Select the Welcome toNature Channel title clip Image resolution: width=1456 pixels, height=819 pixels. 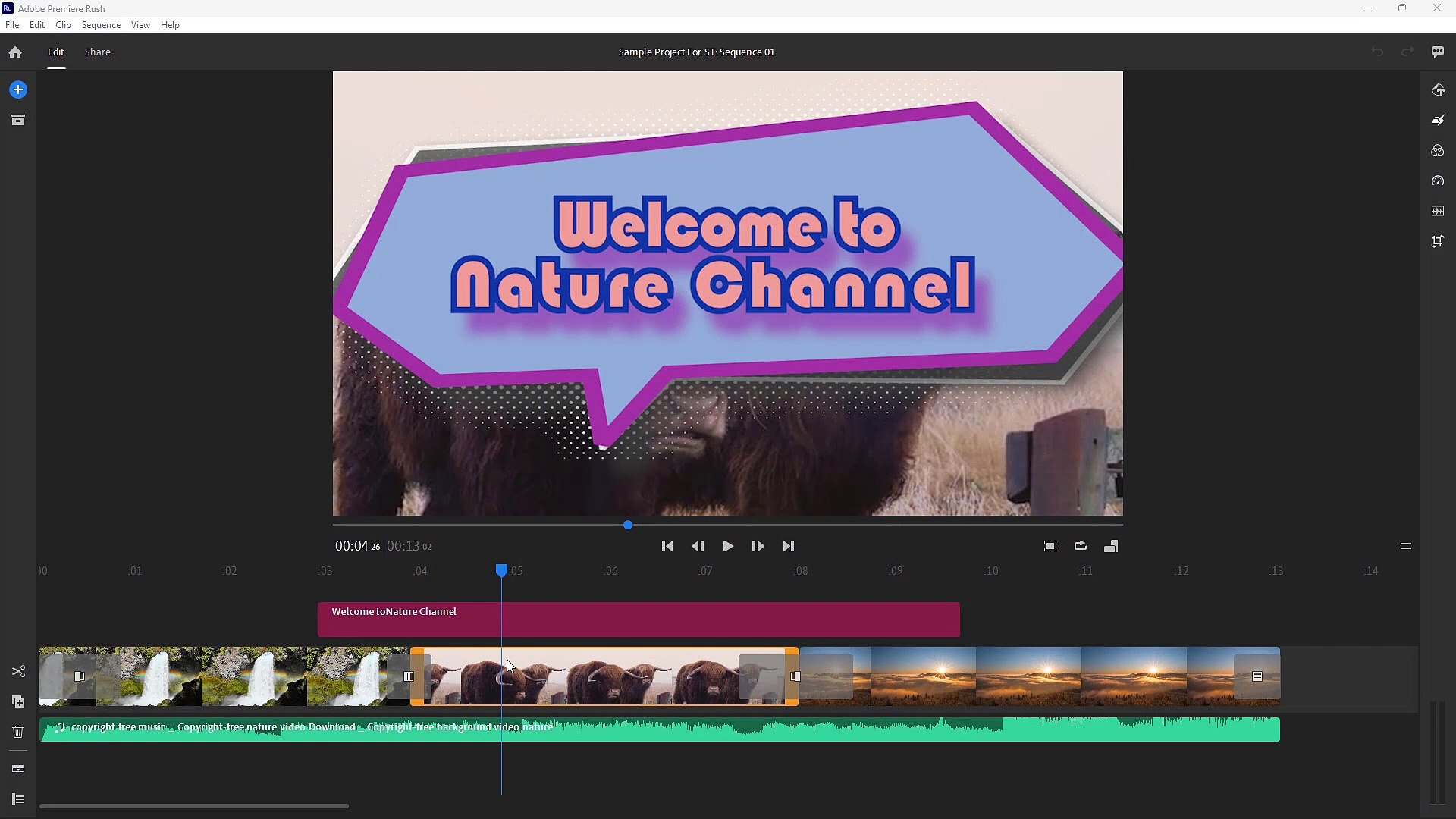click(x=638, y=620)
